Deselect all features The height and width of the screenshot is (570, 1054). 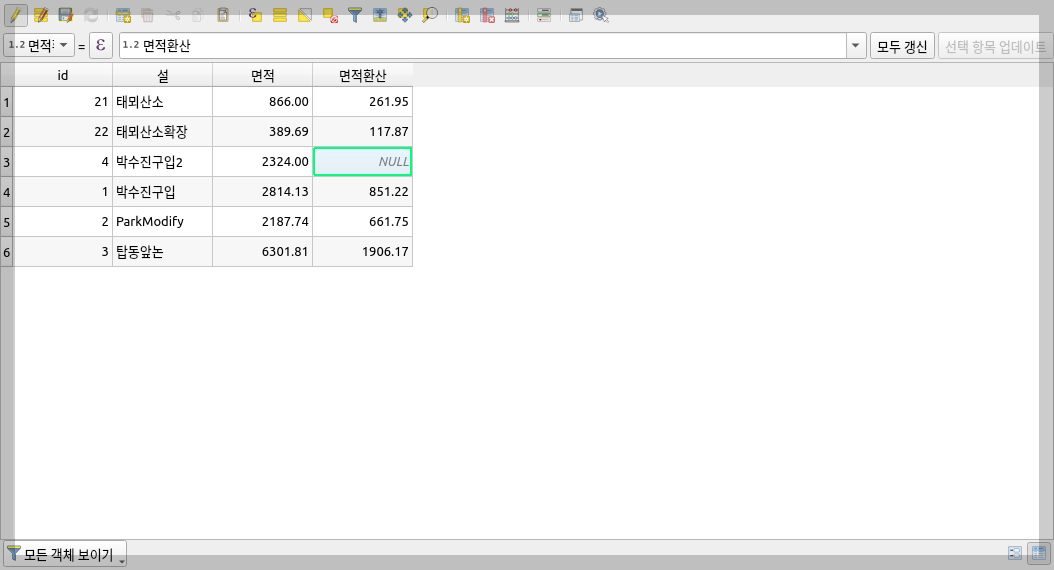click(330, 15)
